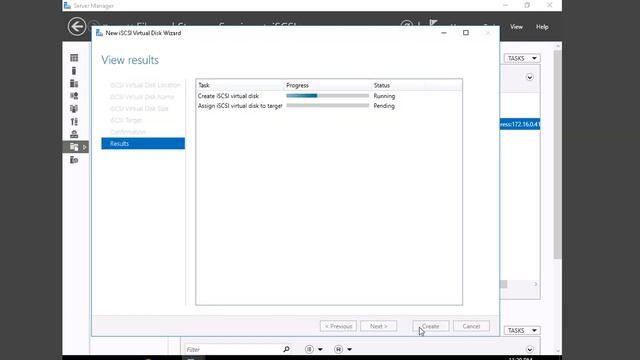Viewport: 640px width, 360px height.
Task: Click the wizard title bar icon
Action: [99, 33]
